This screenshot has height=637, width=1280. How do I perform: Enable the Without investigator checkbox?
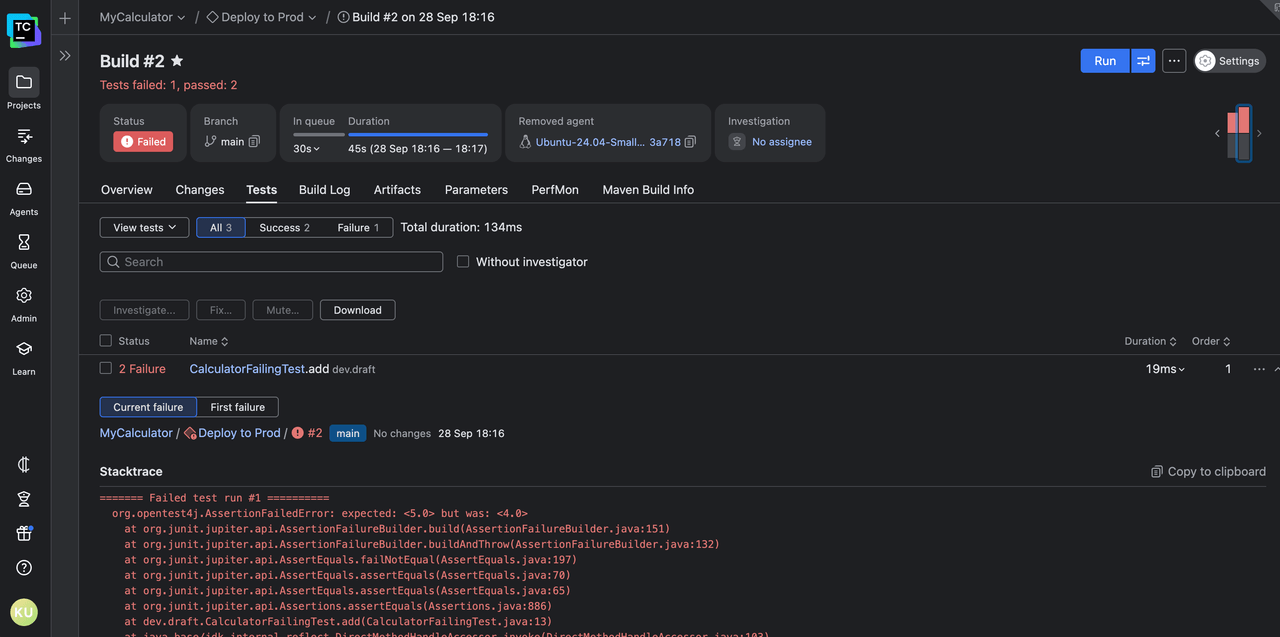tap(463, 262)
